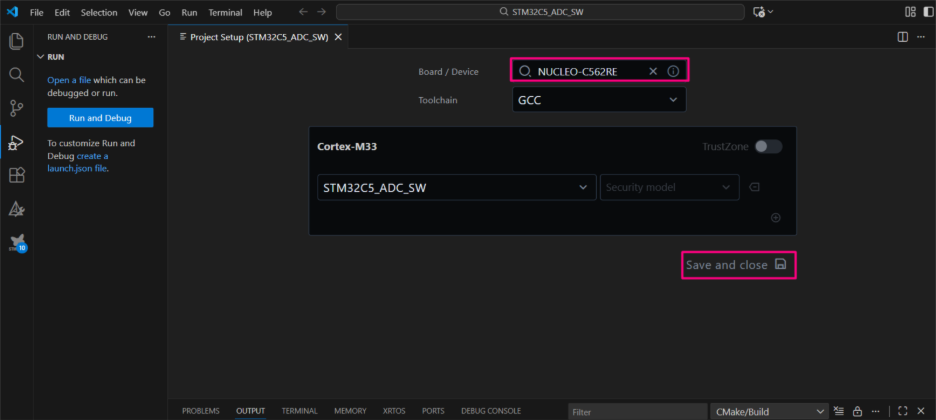Click the Open a file link
936x420 pixels.
[69, 80]
